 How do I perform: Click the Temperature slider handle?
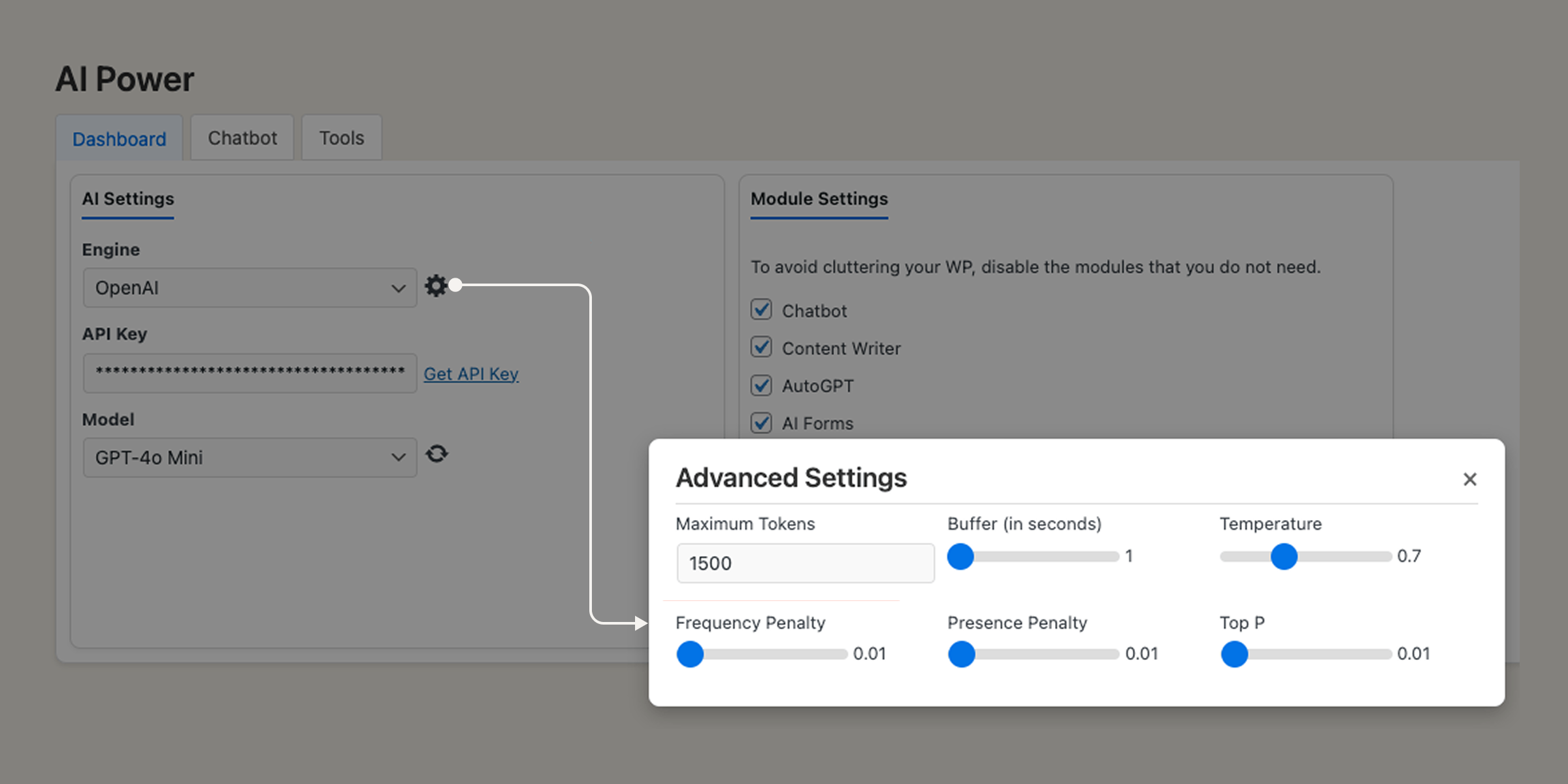tap(1284, 556)
